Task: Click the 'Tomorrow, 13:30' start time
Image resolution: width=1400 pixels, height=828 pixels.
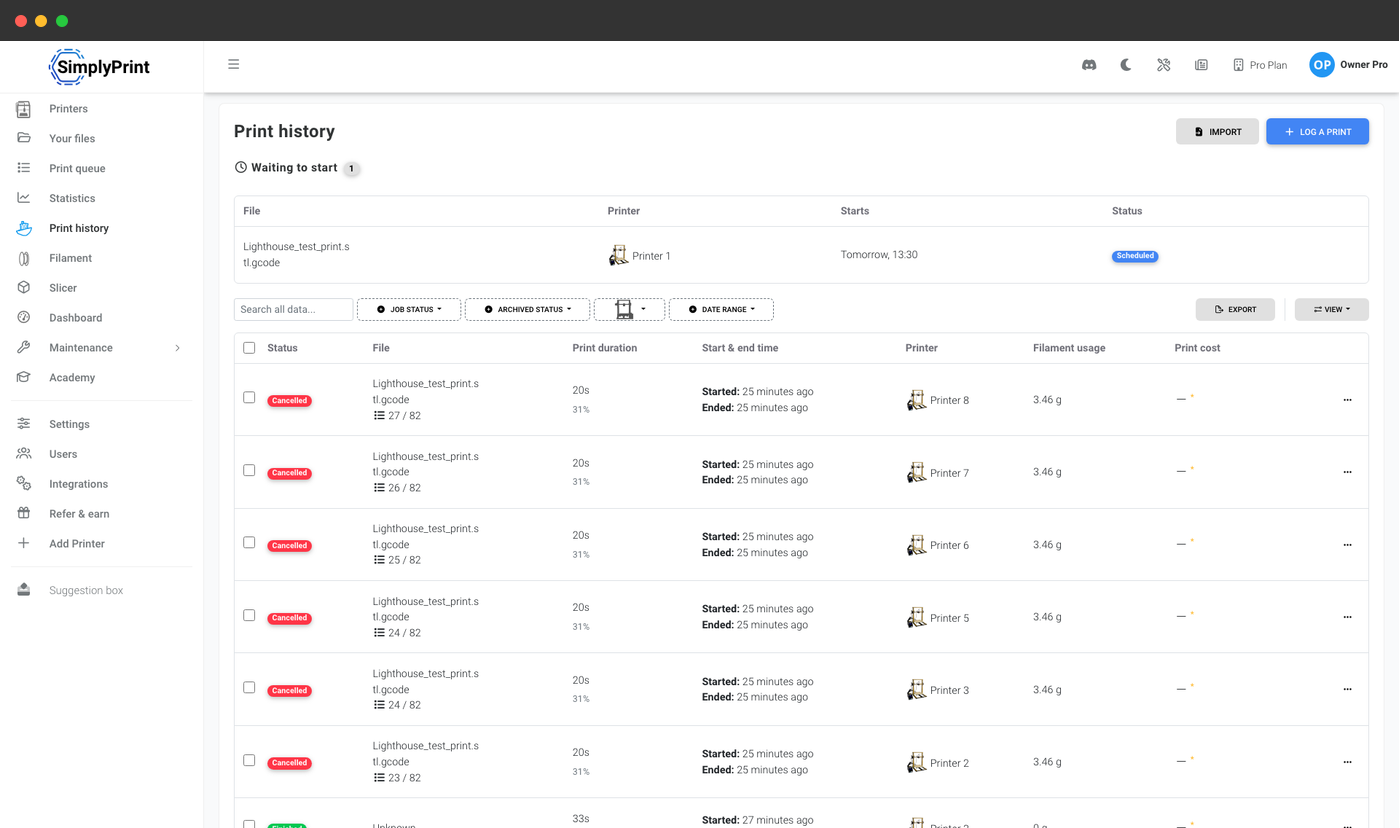Action: [879, 255]
